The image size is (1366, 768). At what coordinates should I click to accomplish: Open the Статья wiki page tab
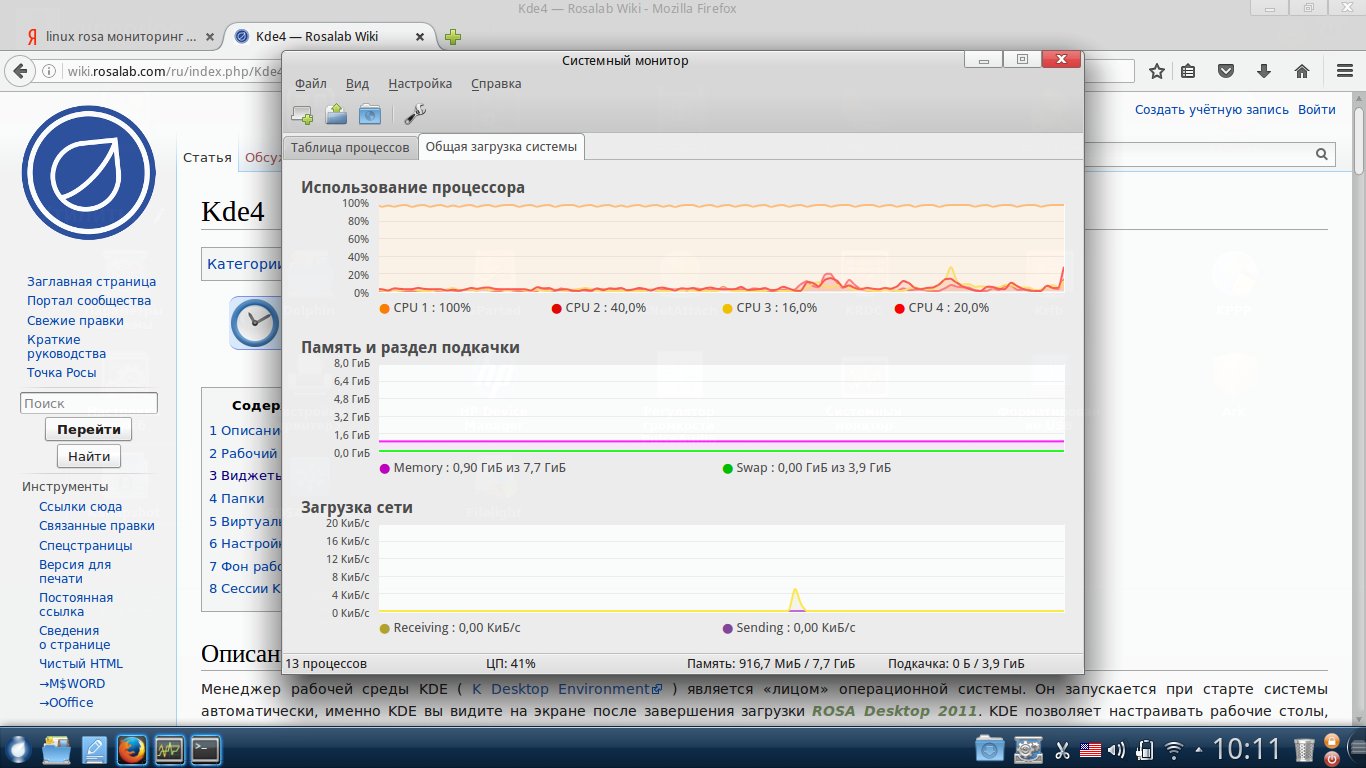pyautogui.click(x=207, y=157)
